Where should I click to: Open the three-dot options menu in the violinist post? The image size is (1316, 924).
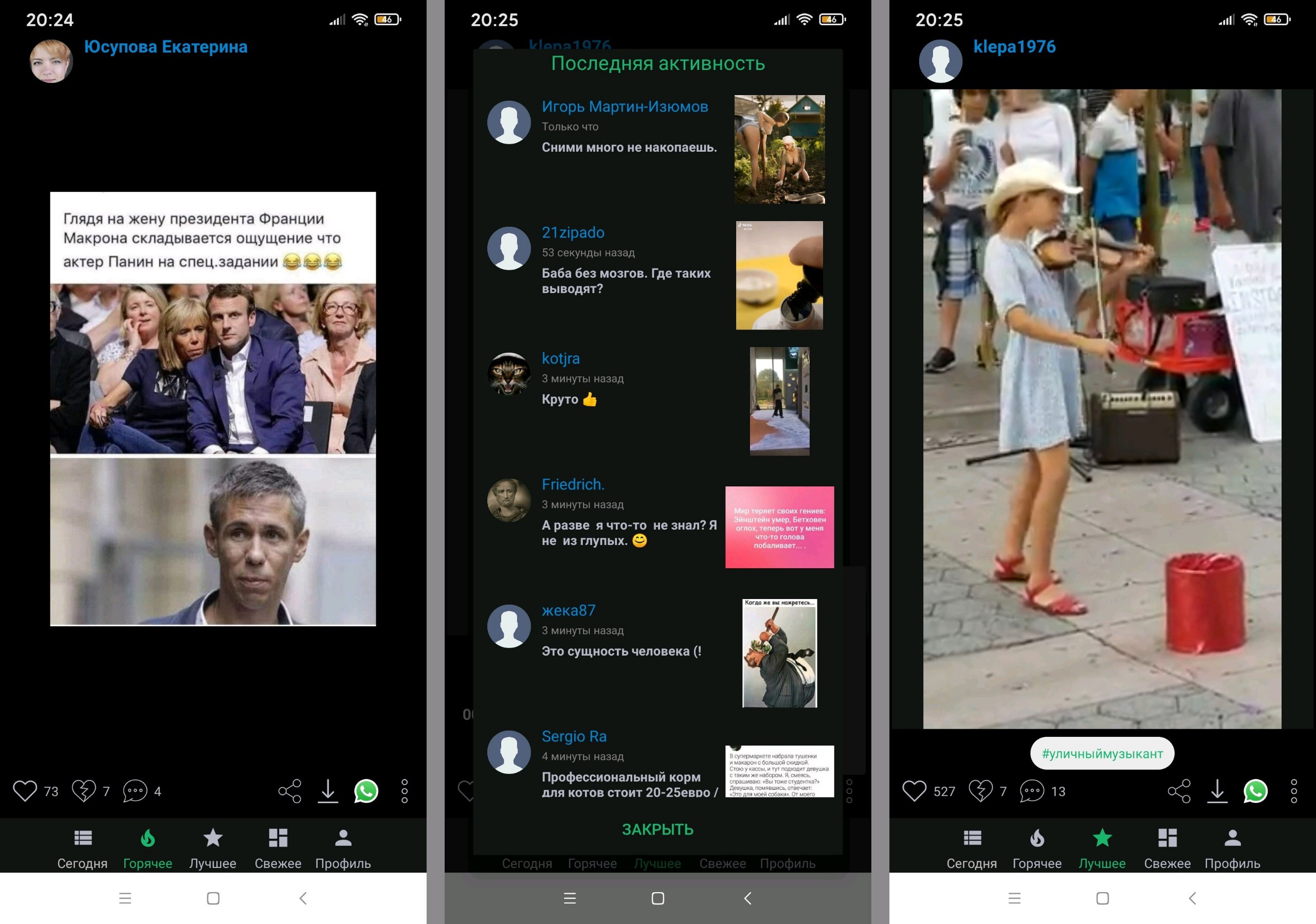coord(1294,791)
